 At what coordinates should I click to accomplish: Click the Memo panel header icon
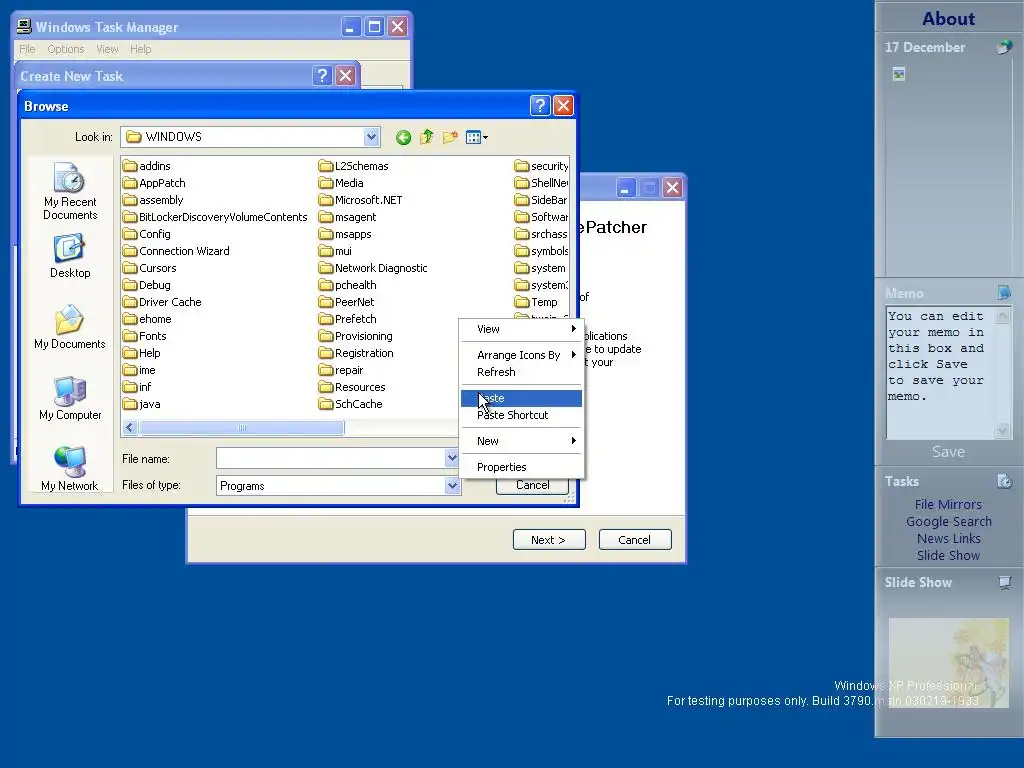tap(1004, 293)
